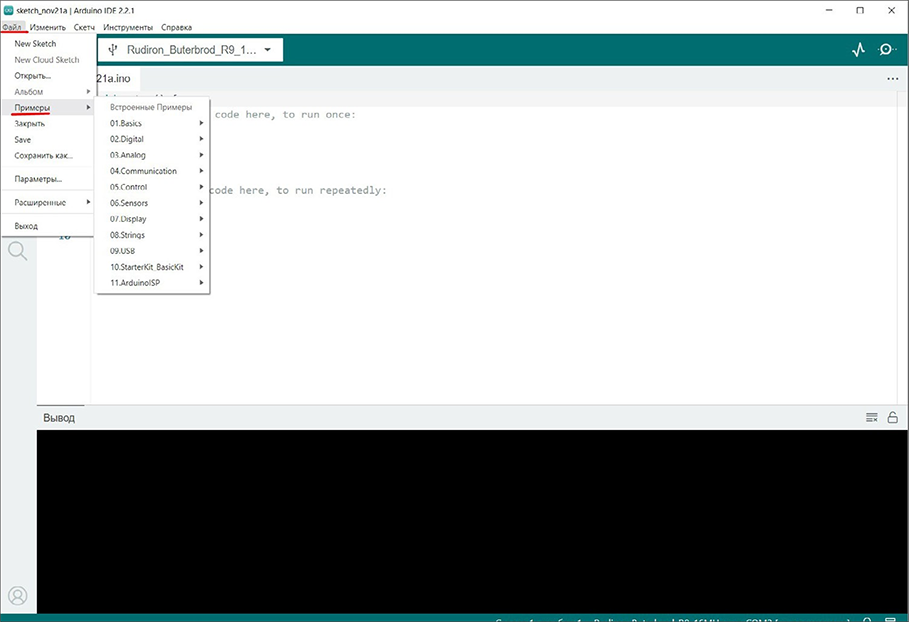Click the 'to run repeatedly' comment line
Image resolution: width=909 pixels, height=622 pixels.
click(297, 190)
